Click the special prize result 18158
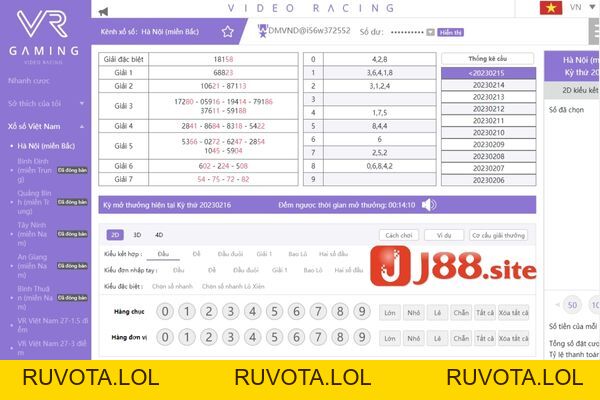The width and height of the screenshot is (600, 400). [223, 59]
